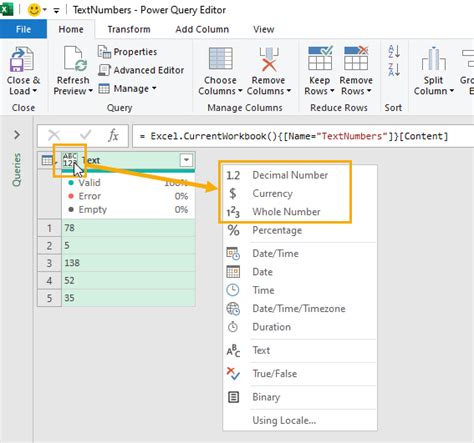Open the Text column filter dropdown
The width and height of the screenshot is (474, 443).
tap(186, 160)
